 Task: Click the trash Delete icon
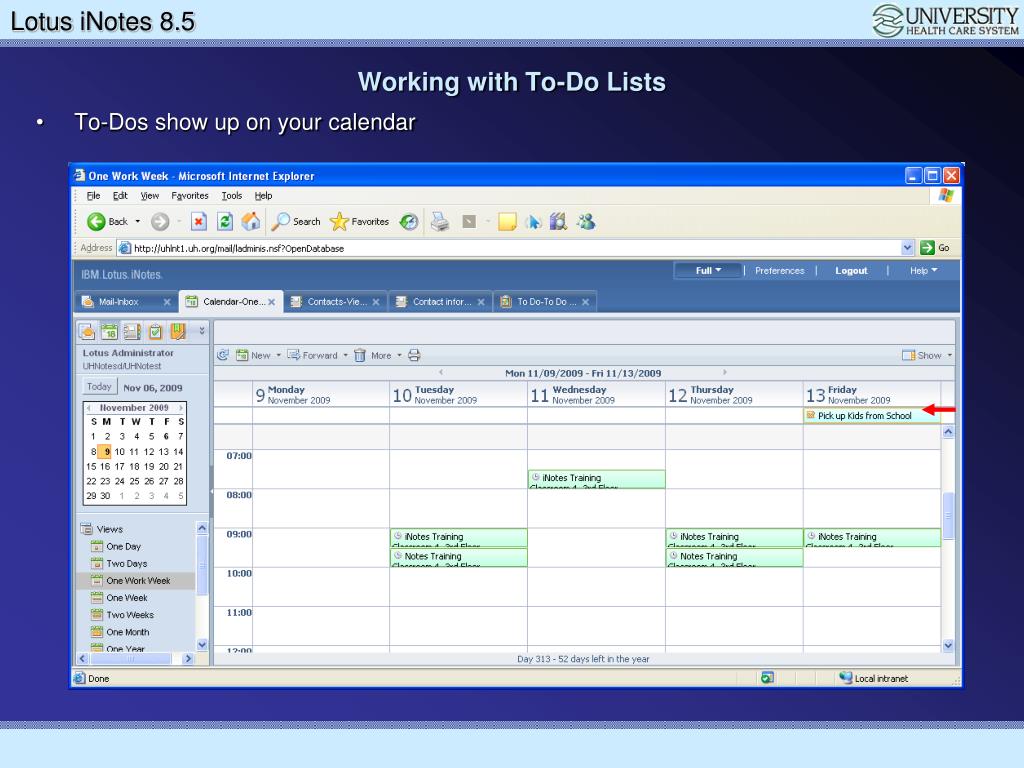[360, 355]
